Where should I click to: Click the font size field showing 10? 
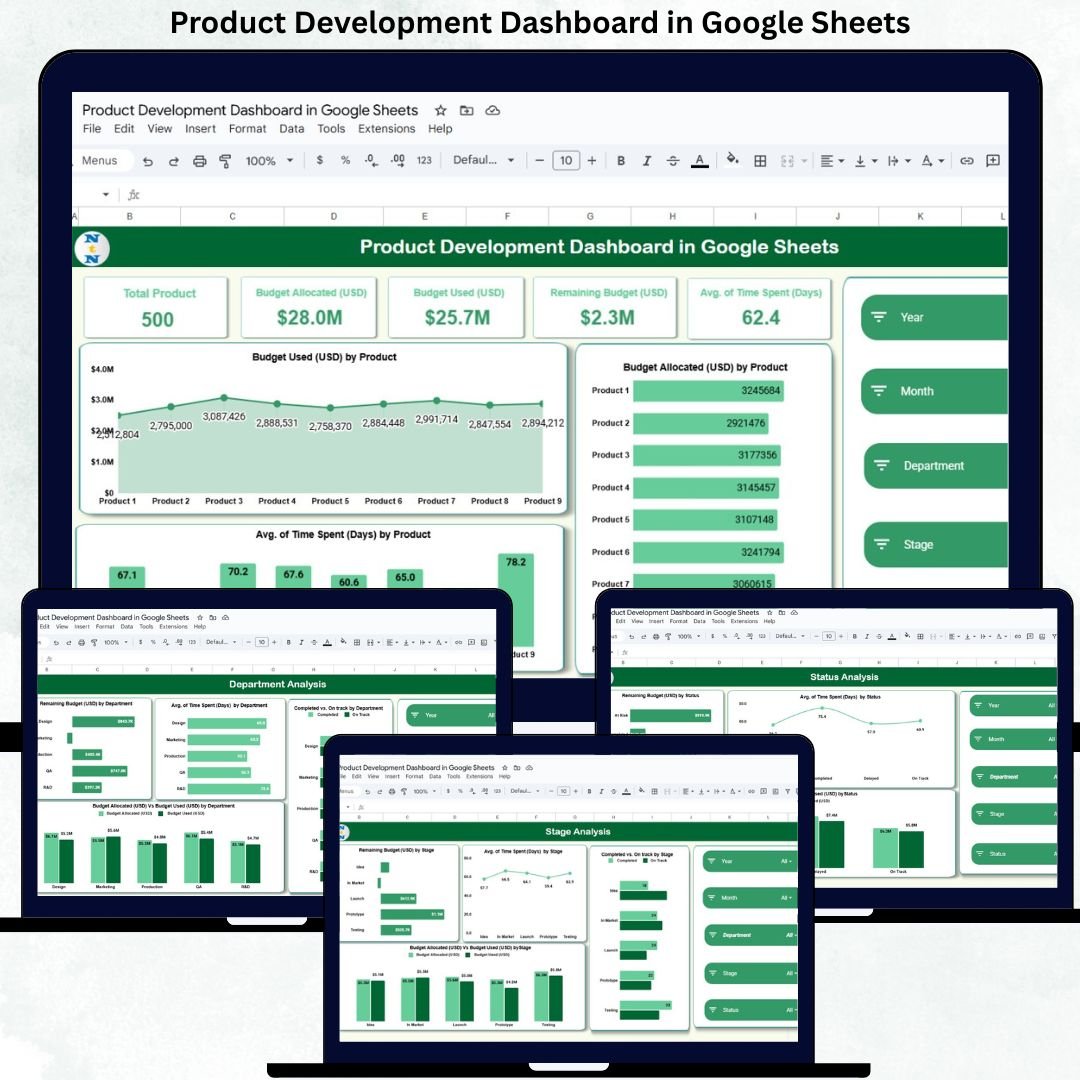(566, 161)
